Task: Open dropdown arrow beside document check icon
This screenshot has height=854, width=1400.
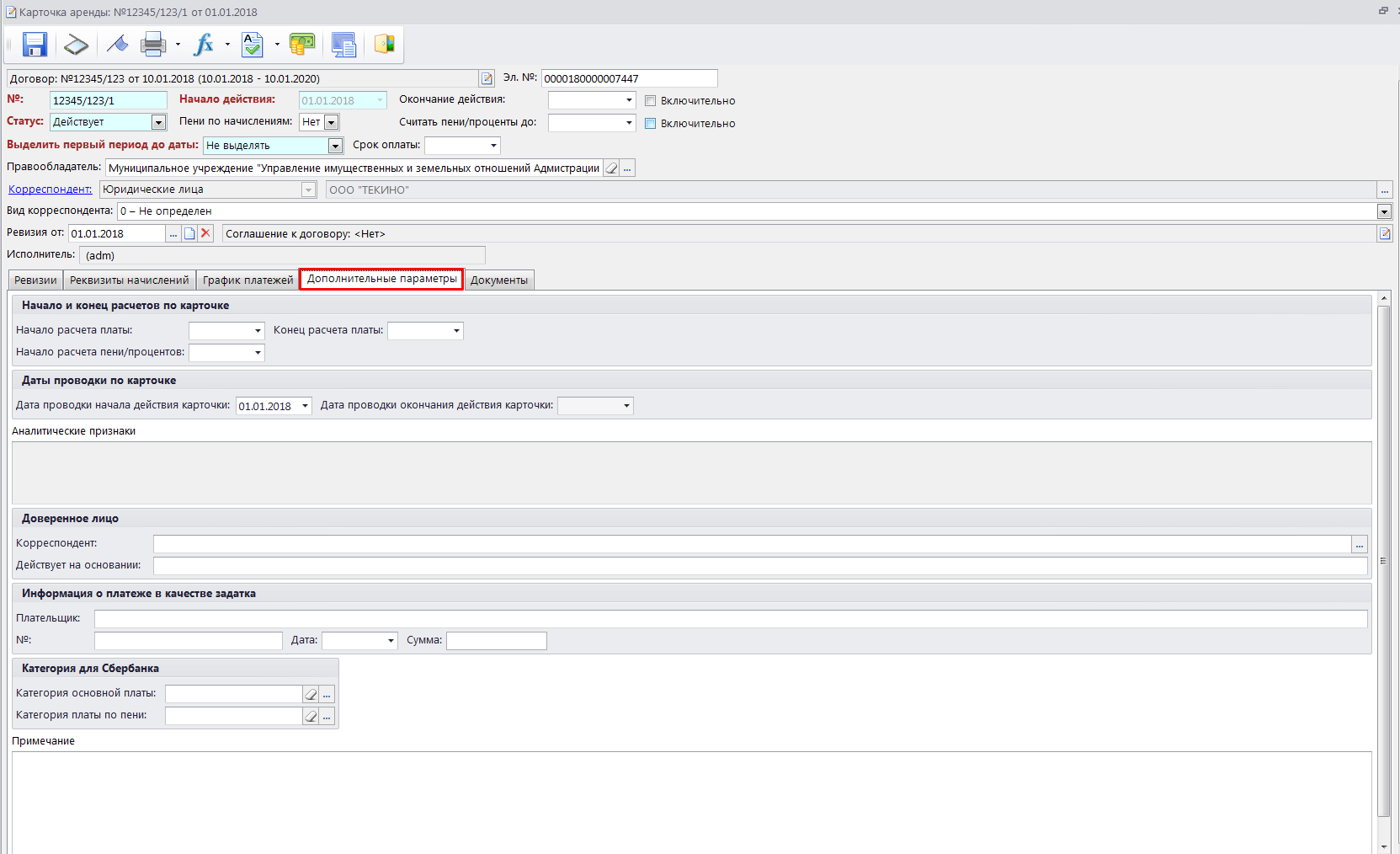Action: coord(277,45)
